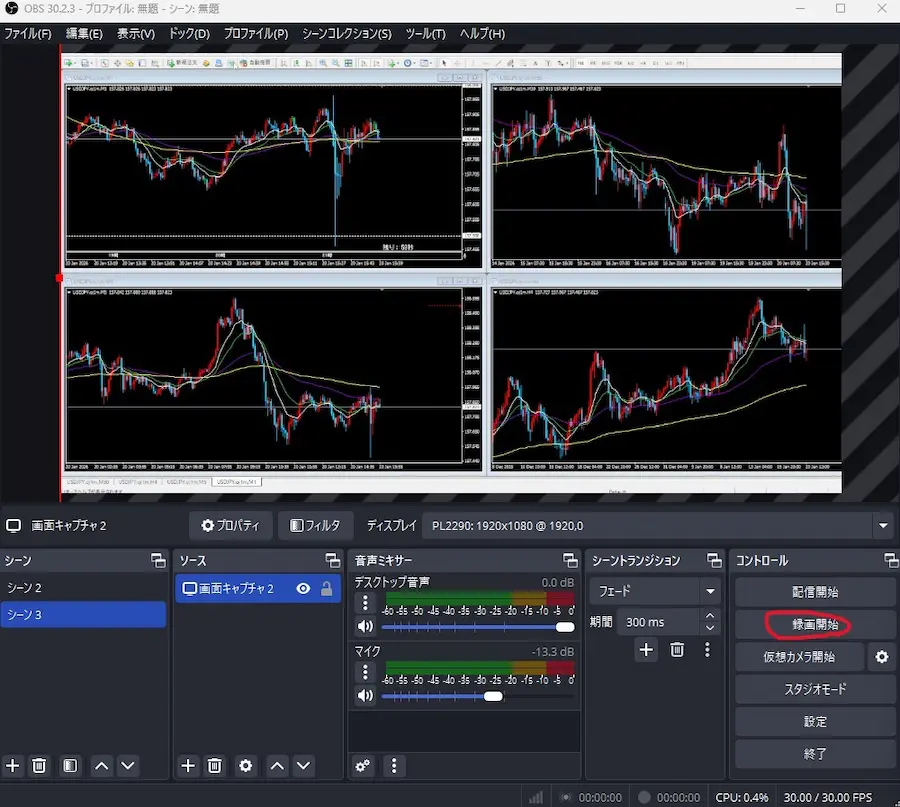Viewport: 900px width, 807px height.
Task: Open scene filters icon in Scenes panel
Action: pos(70,766)
